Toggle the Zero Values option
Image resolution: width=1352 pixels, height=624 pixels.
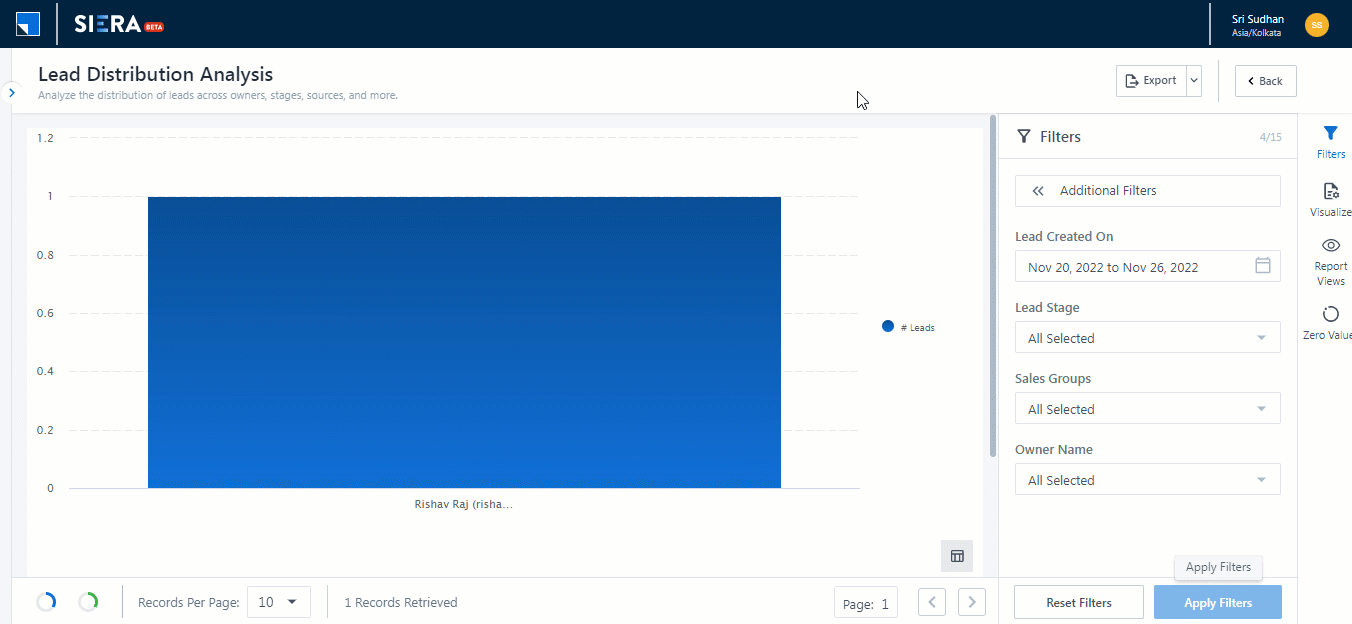pos(1330,314)
